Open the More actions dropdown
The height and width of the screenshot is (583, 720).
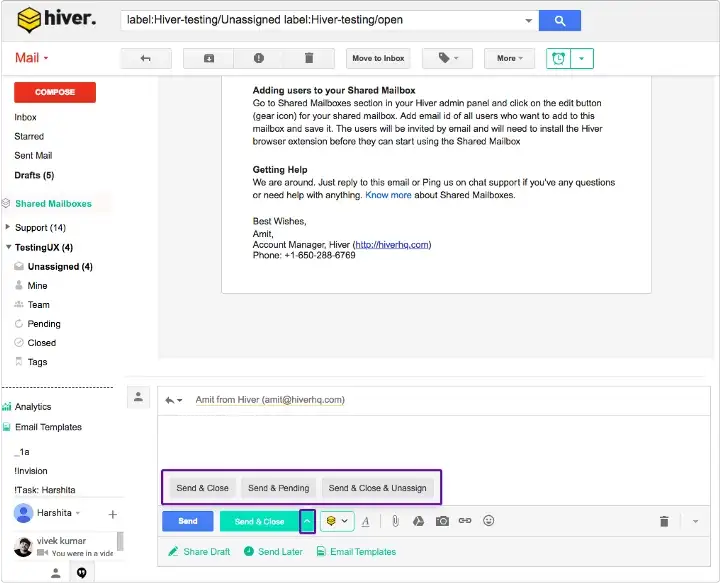[x=509, y=58]
